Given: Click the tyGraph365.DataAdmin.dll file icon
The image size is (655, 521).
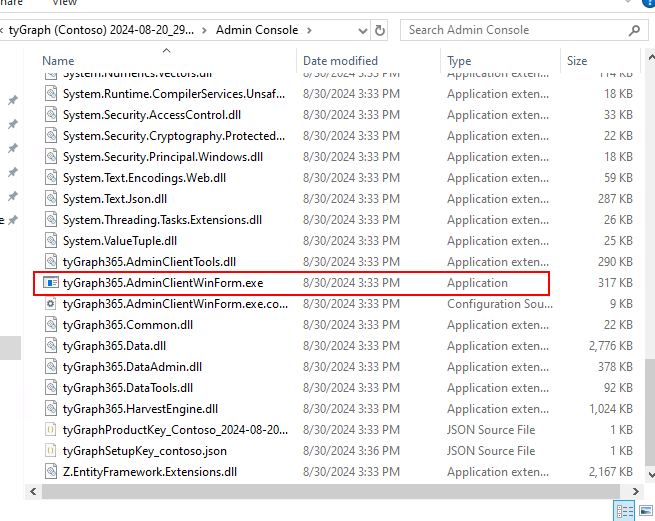Looking at the screenshot, I should pyautogui.click(x=51, y=367).
